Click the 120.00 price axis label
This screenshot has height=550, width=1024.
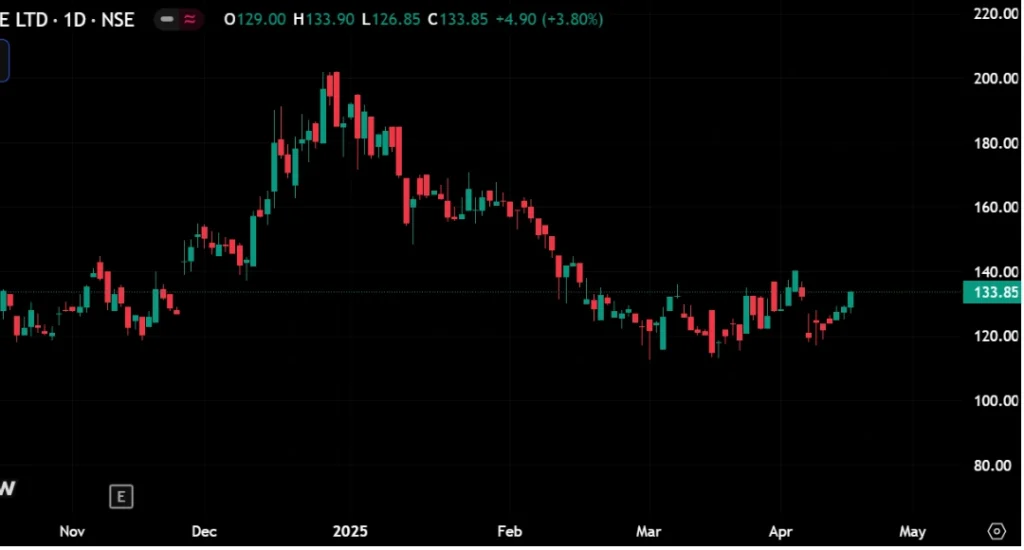click(996, 336)
